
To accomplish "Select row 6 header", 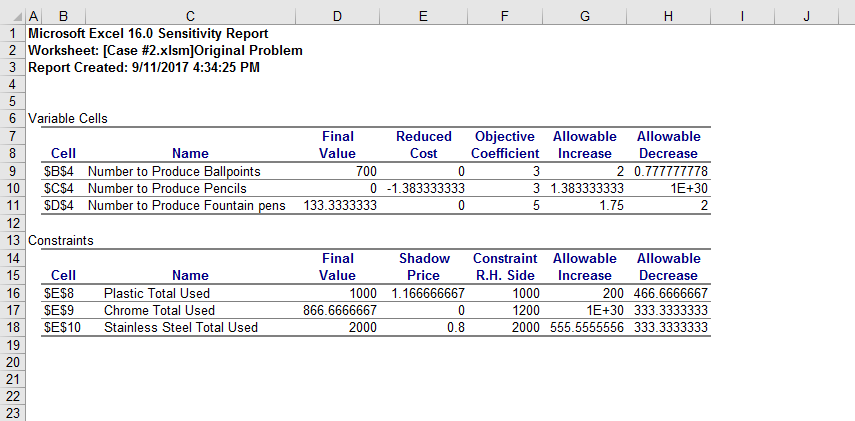I will click(13, 118).
